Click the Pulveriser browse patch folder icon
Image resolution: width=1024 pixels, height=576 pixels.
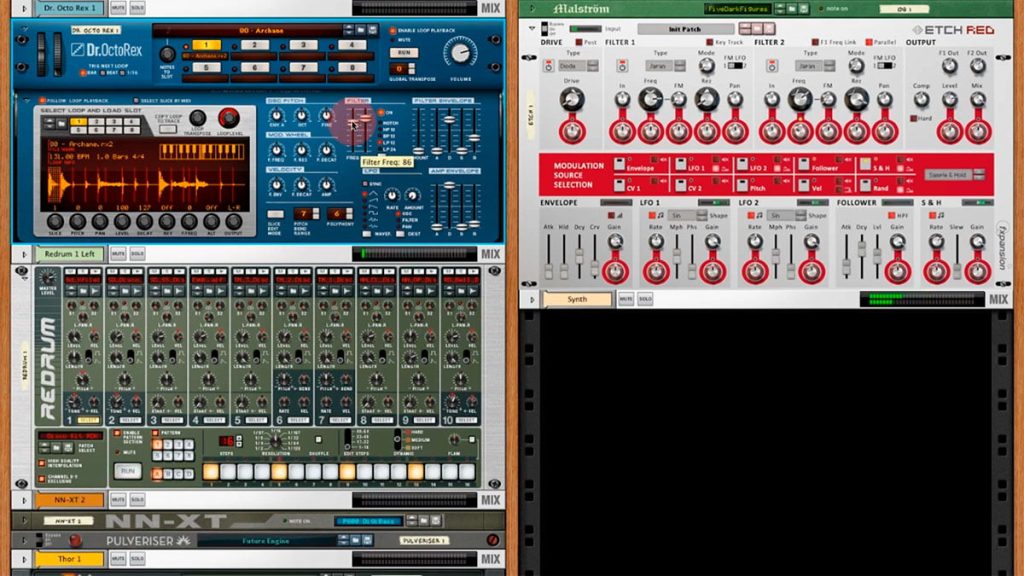pyautogui.click(x=355, y=540)
